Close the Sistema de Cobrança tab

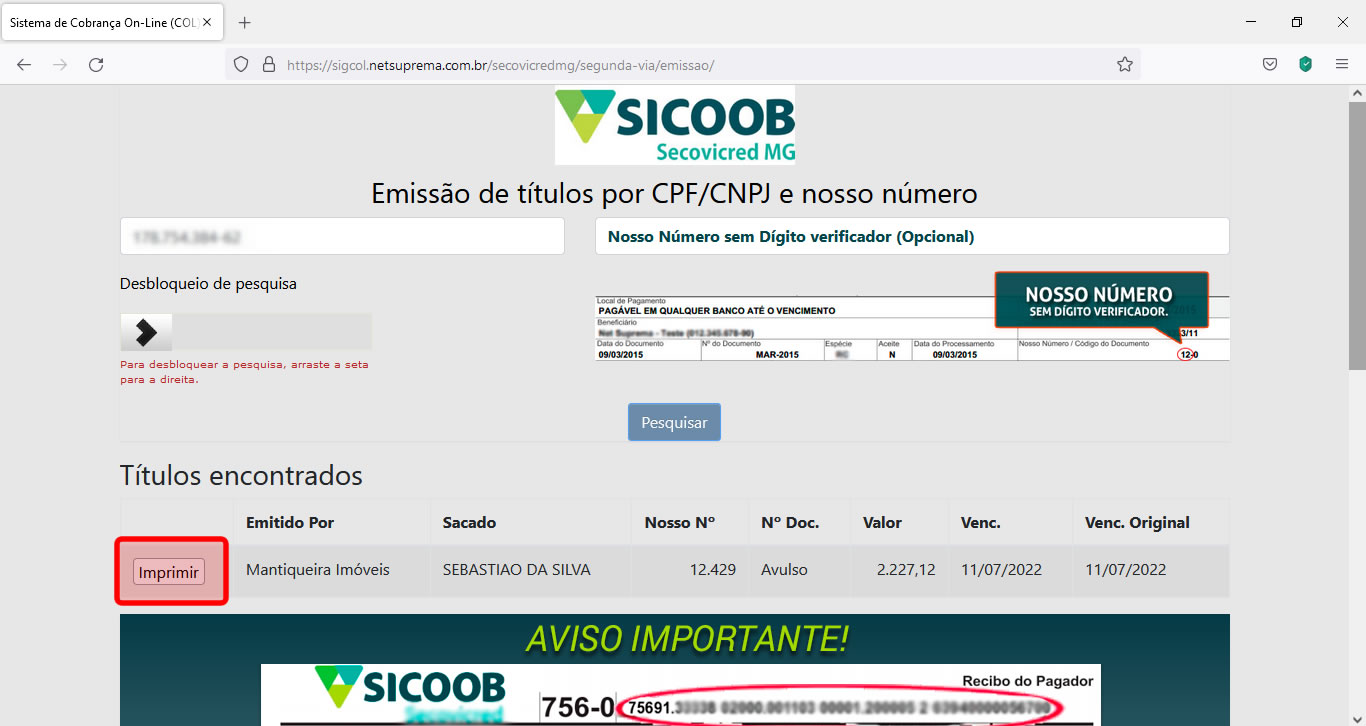click(x=207, y=22)
